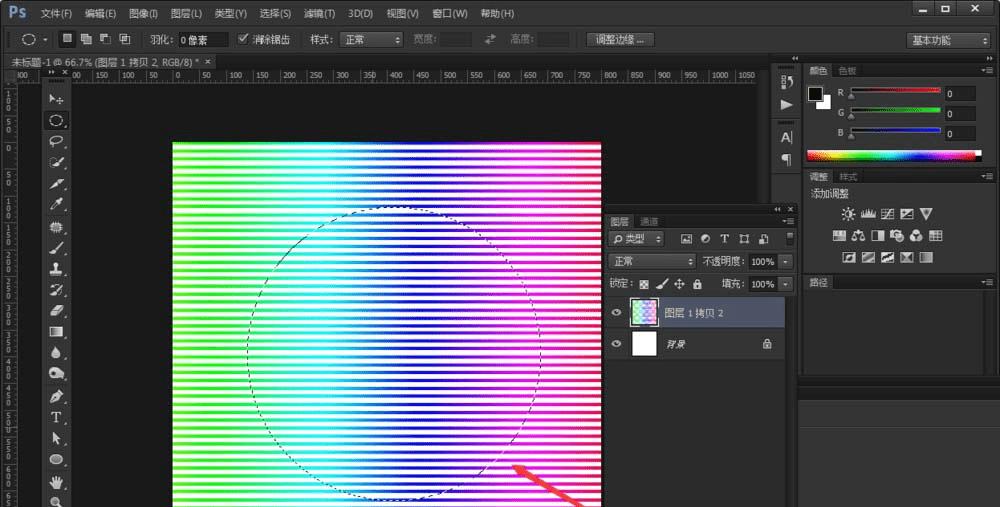Select the Clone Stamp tool
The width and height of the screenshot is (1000, 507).
click(56, 268)
